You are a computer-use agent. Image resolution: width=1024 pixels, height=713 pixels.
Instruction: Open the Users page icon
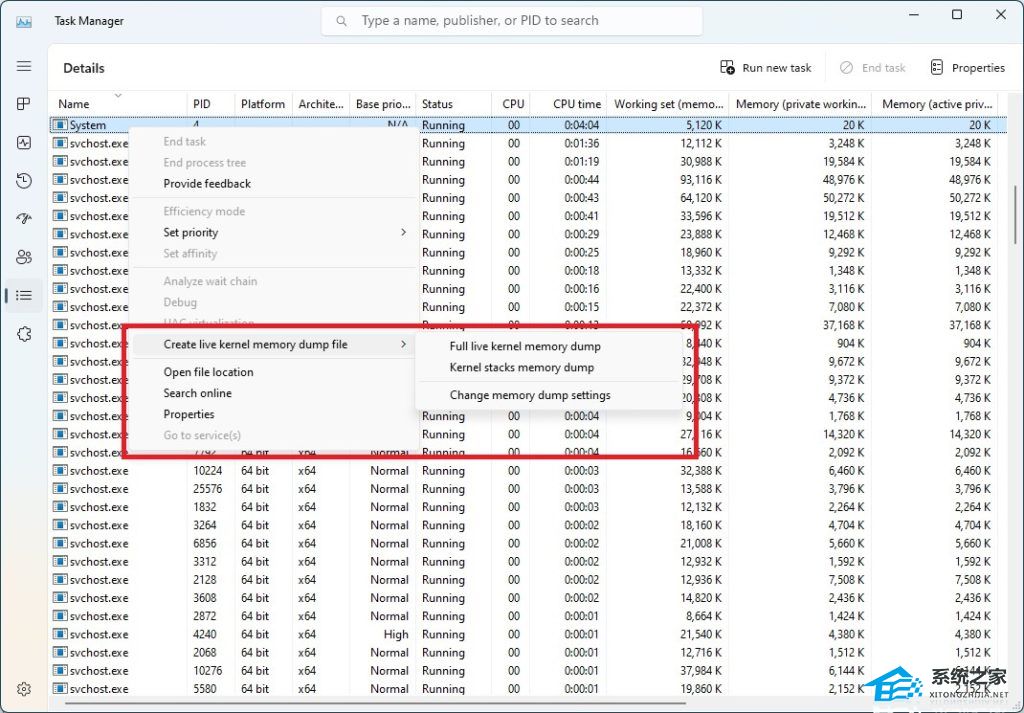pos(24,257)
